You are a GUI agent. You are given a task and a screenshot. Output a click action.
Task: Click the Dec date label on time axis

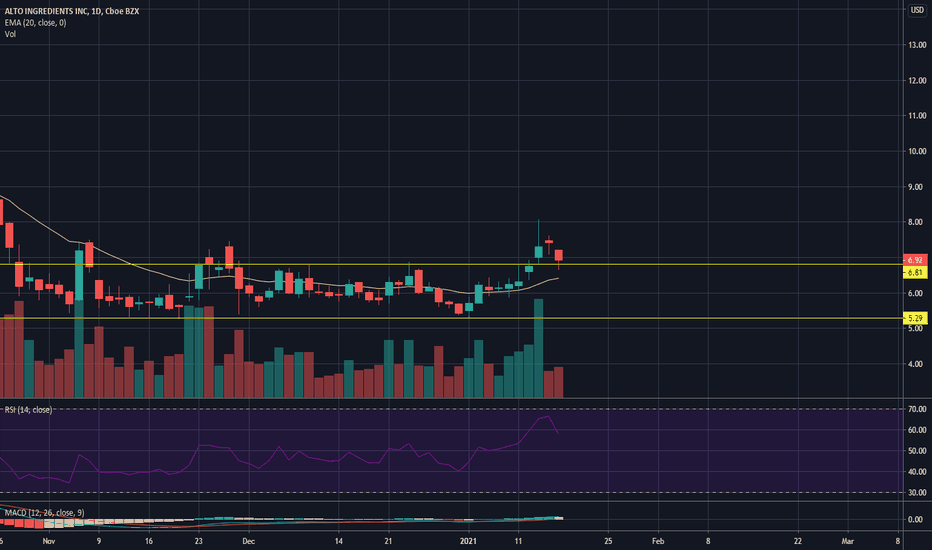click(x=248, y=541)
